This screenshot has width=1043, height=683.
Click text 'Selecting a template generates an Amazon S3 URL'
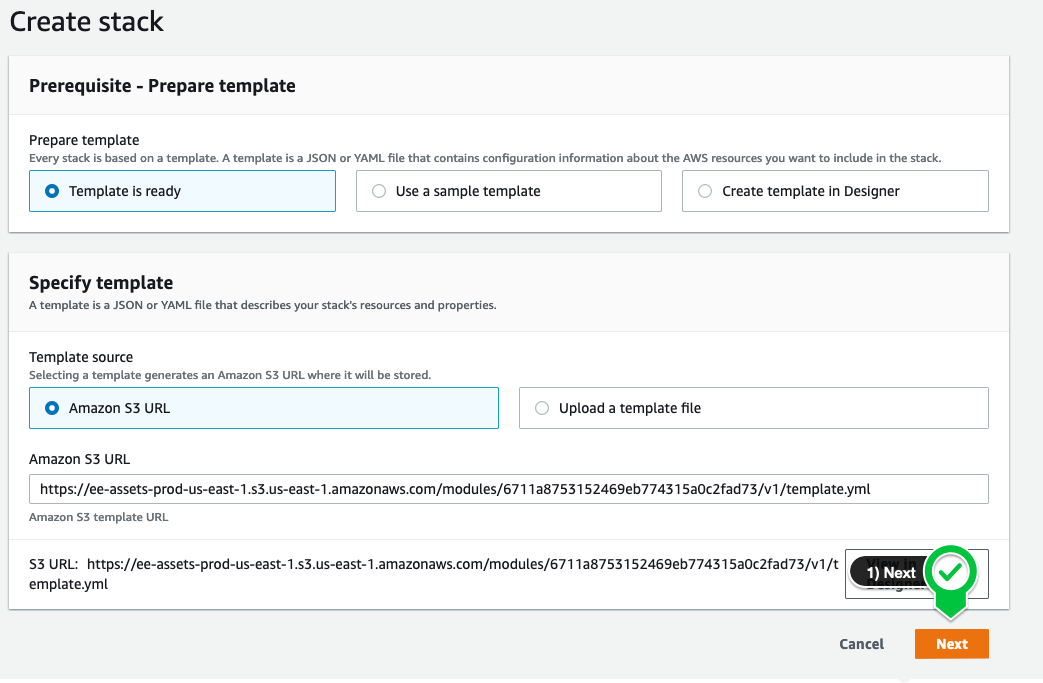pos(230,375)
